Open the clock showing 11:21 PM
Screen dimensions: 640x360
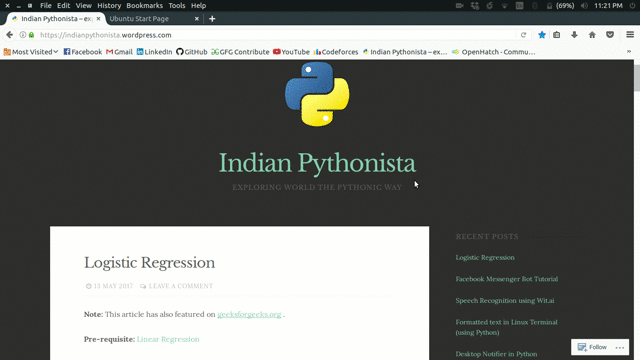(x=608, y=6)
